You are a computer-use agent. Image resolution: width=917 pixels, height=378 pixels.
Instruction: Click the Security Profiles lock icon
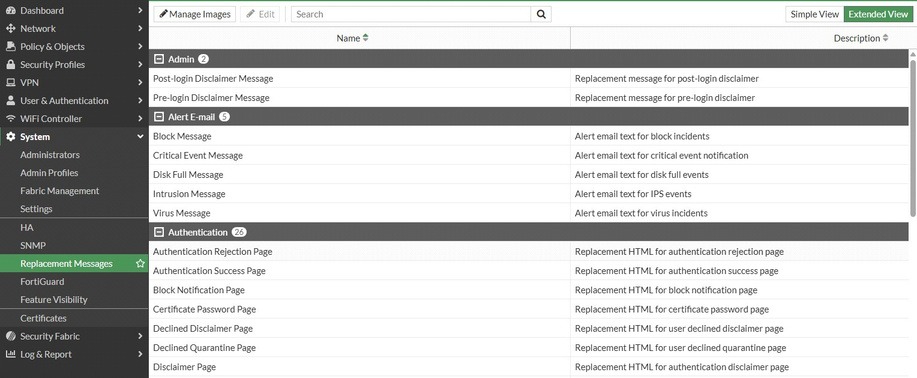[x=11, y=64]
